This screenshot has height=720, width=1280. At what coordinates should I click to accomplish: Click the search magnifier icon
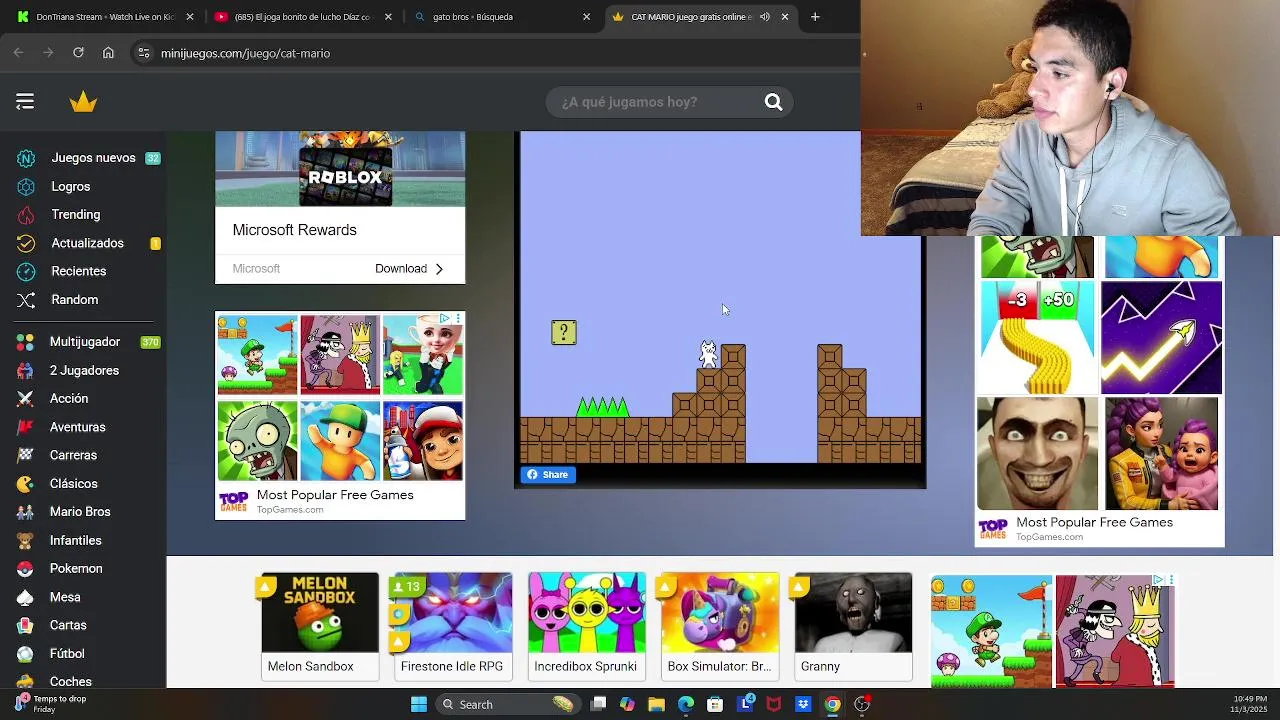pyautogui.click(x=773, y=102)
